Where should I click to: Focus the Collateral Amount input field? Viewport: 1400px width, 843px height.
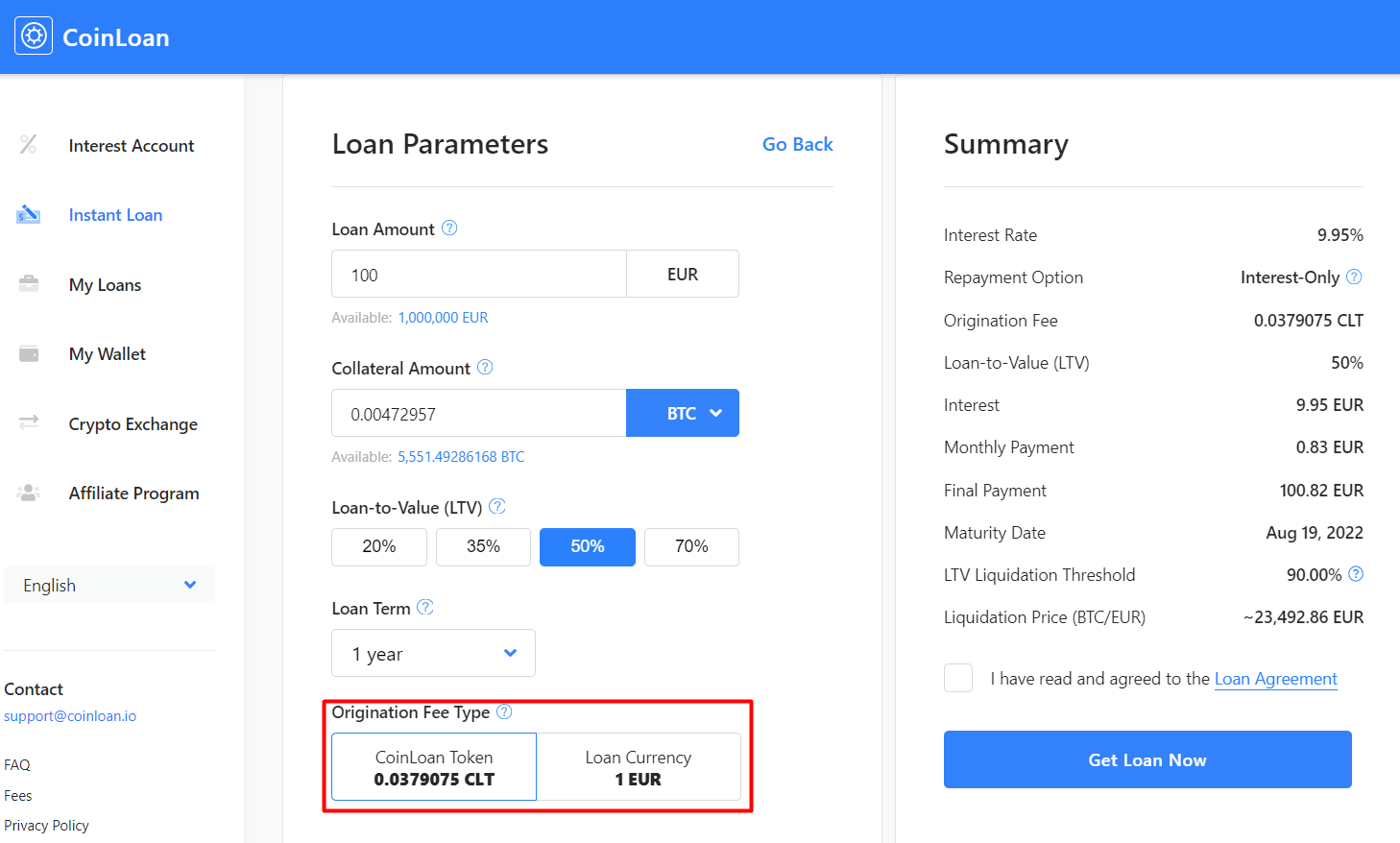(x=479, y=413)
